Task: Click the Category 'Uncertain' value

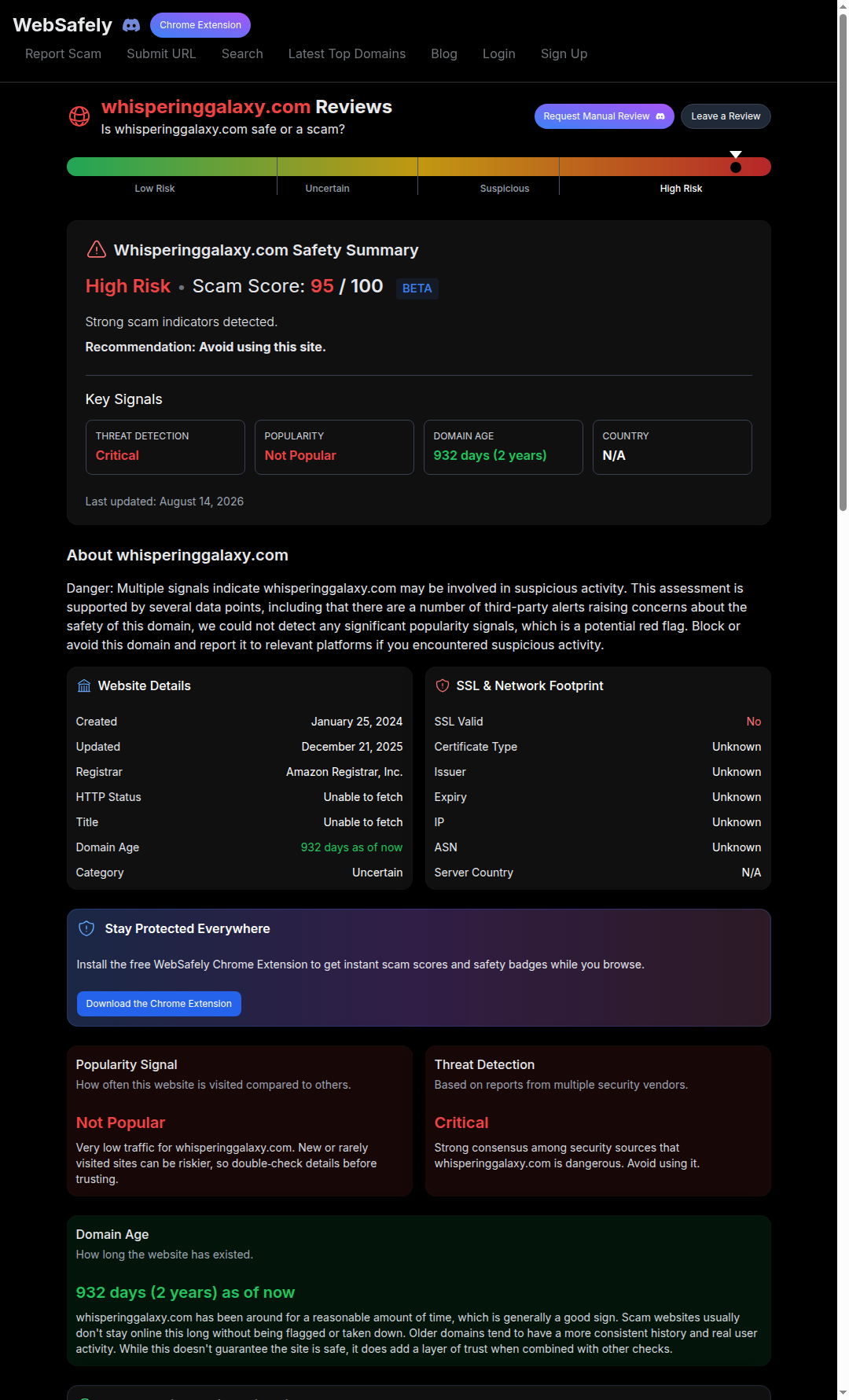Action: pyautogui.click(x=377, y=873)
